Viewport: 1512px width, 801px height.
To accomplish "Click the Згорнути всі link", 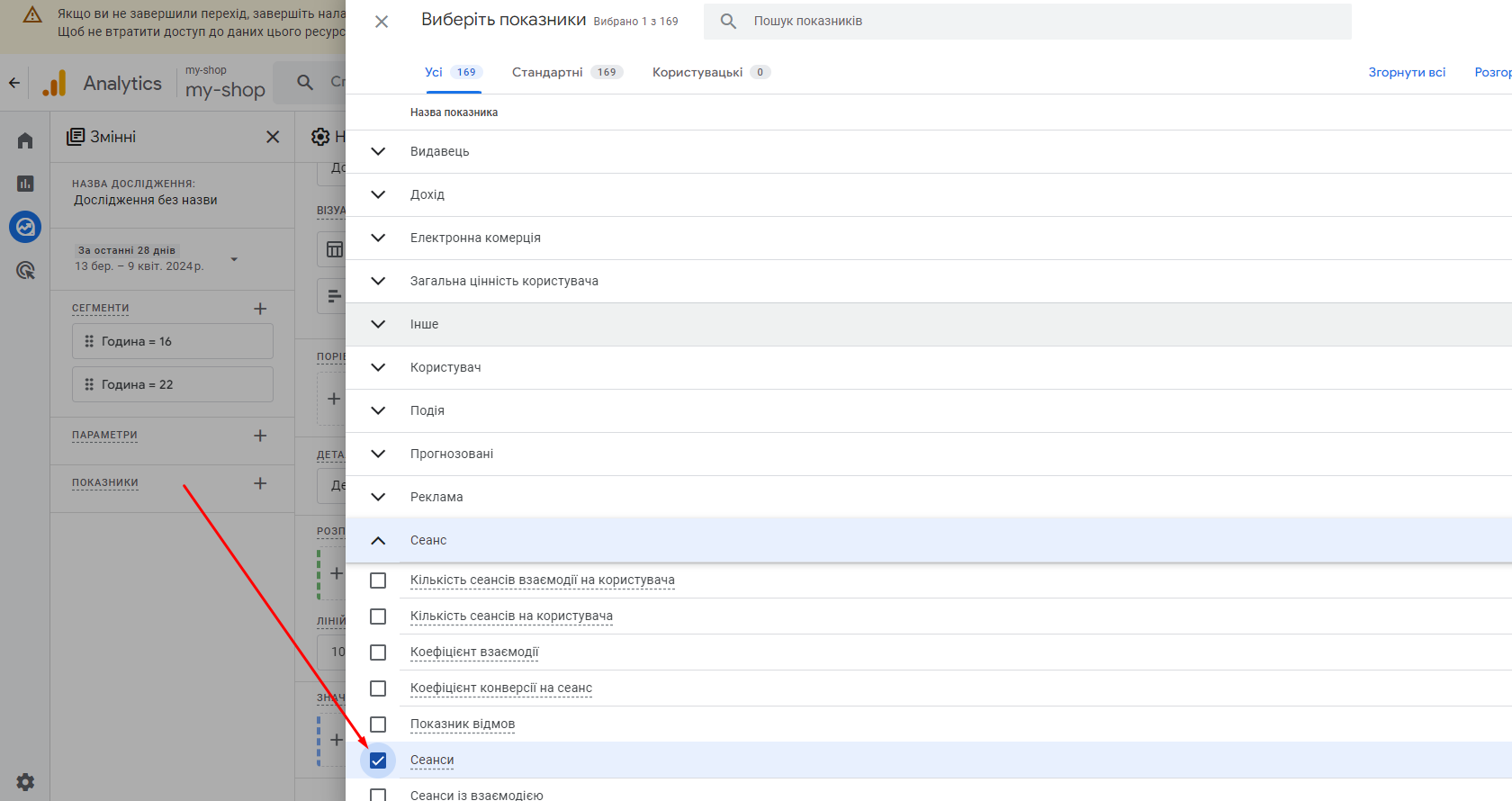I will (x=1407, y=72).
